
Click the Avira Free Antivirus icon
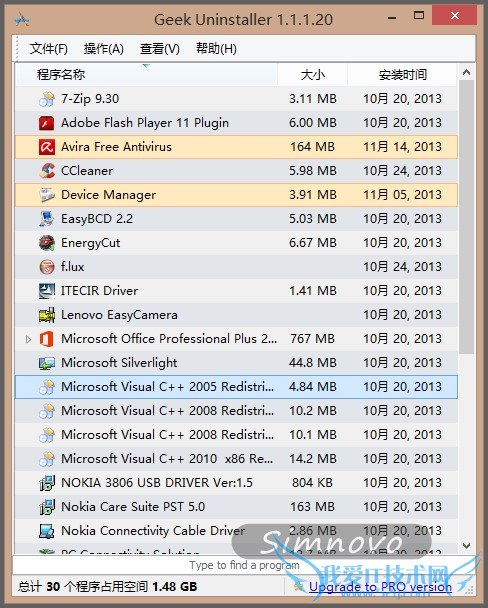47,147
